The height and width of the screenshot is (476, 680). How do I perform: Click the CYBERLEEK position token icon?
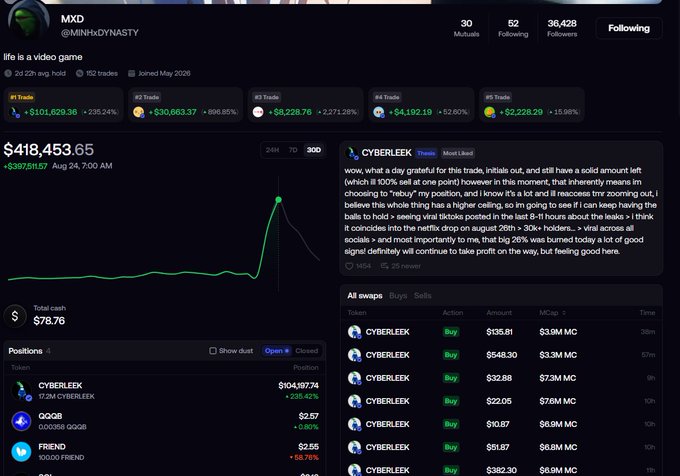click(x=21, y=391)
